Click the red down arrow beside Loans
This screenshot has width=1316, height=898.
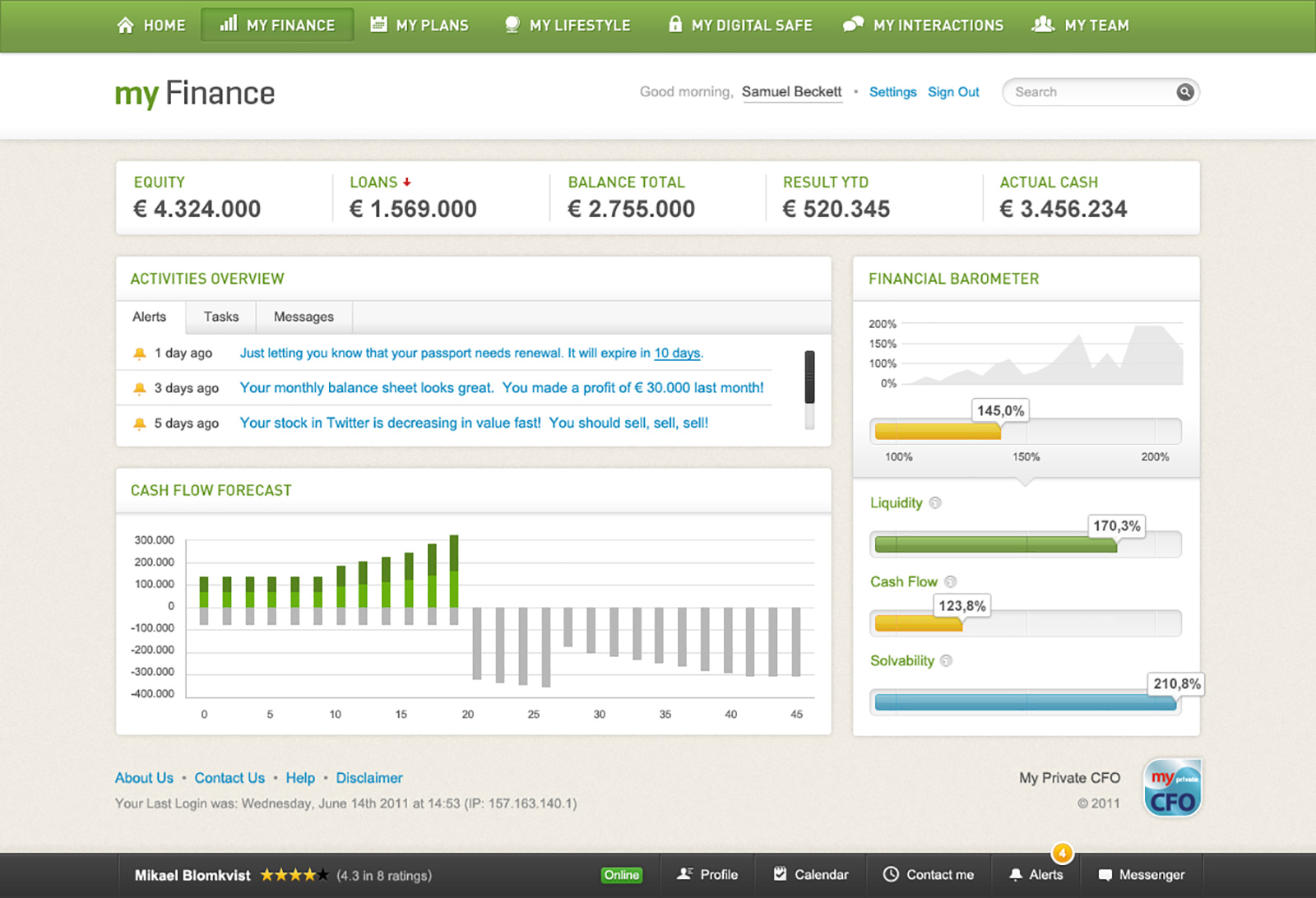click(406, 182)
